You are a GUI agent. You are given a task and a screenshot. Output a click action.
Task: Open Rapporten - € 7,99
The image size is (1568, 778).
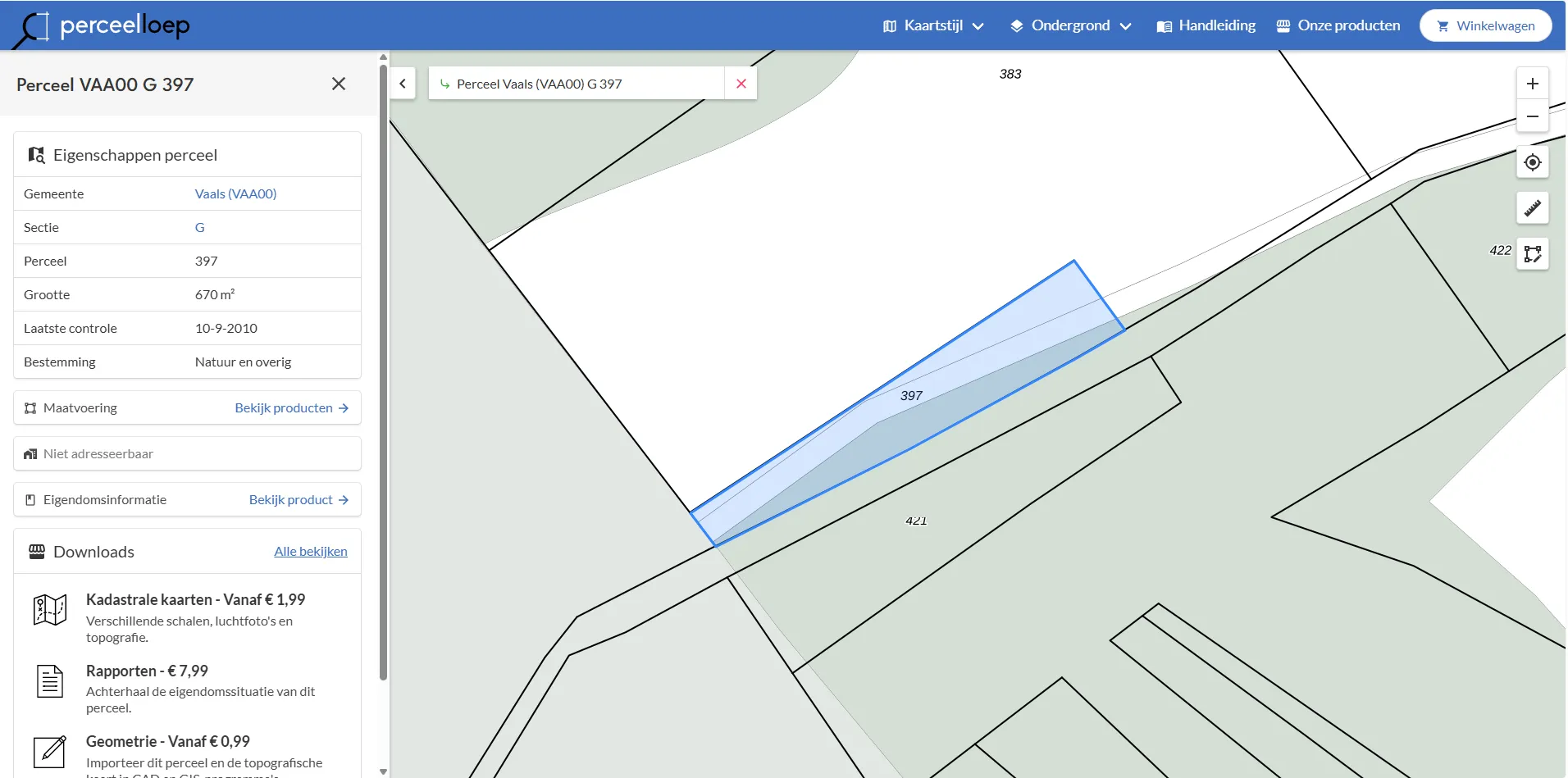click(x=147, y=671)
